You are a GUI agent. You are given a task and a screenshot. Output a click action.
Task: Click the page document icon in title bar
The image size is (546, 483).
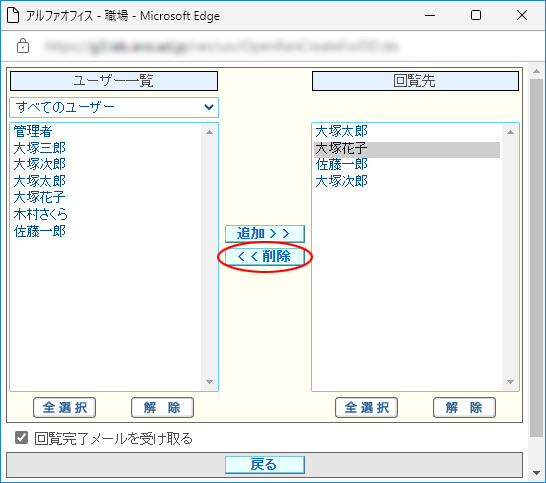point(13,16)
